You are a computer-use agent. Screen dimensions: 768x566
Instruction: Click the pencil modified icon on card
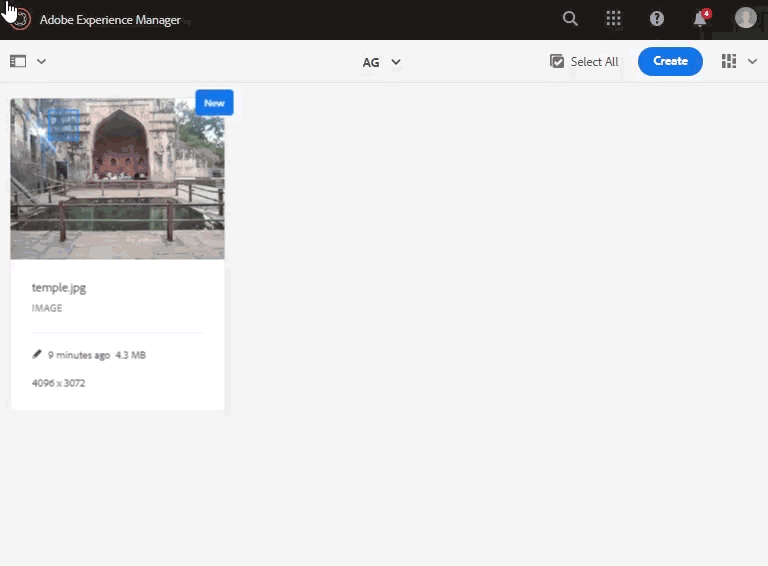point(37,354)
